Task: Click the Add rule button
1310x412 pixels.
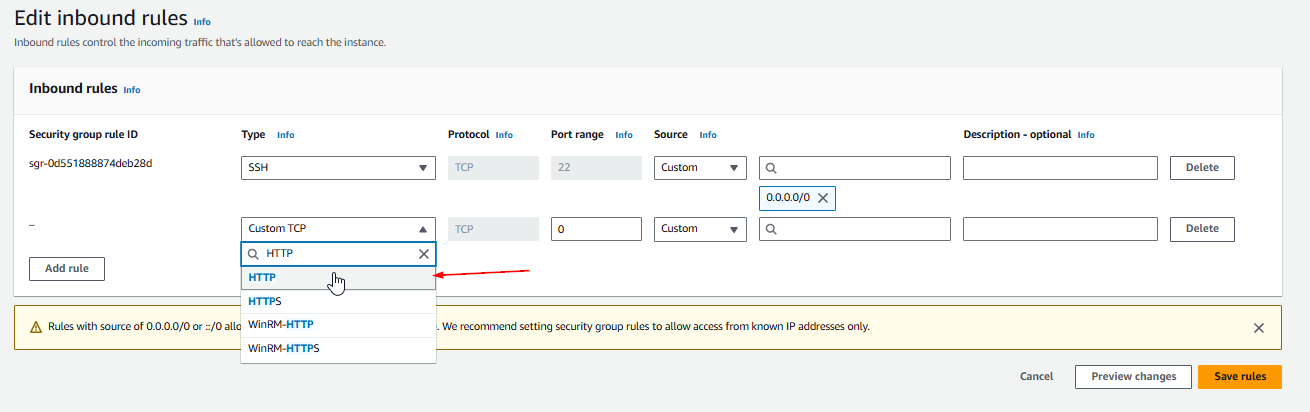Action: coord(67,269)
